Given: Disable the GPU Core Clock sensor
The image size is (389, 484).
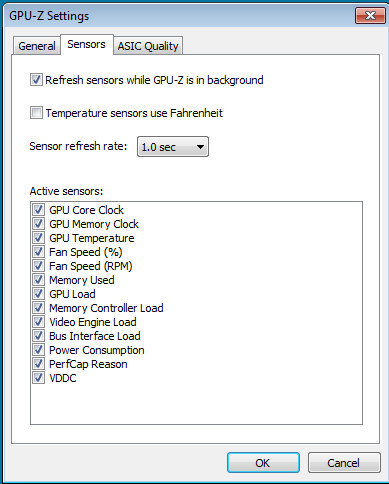Looking at the screenshot, I should coord(38,210).
